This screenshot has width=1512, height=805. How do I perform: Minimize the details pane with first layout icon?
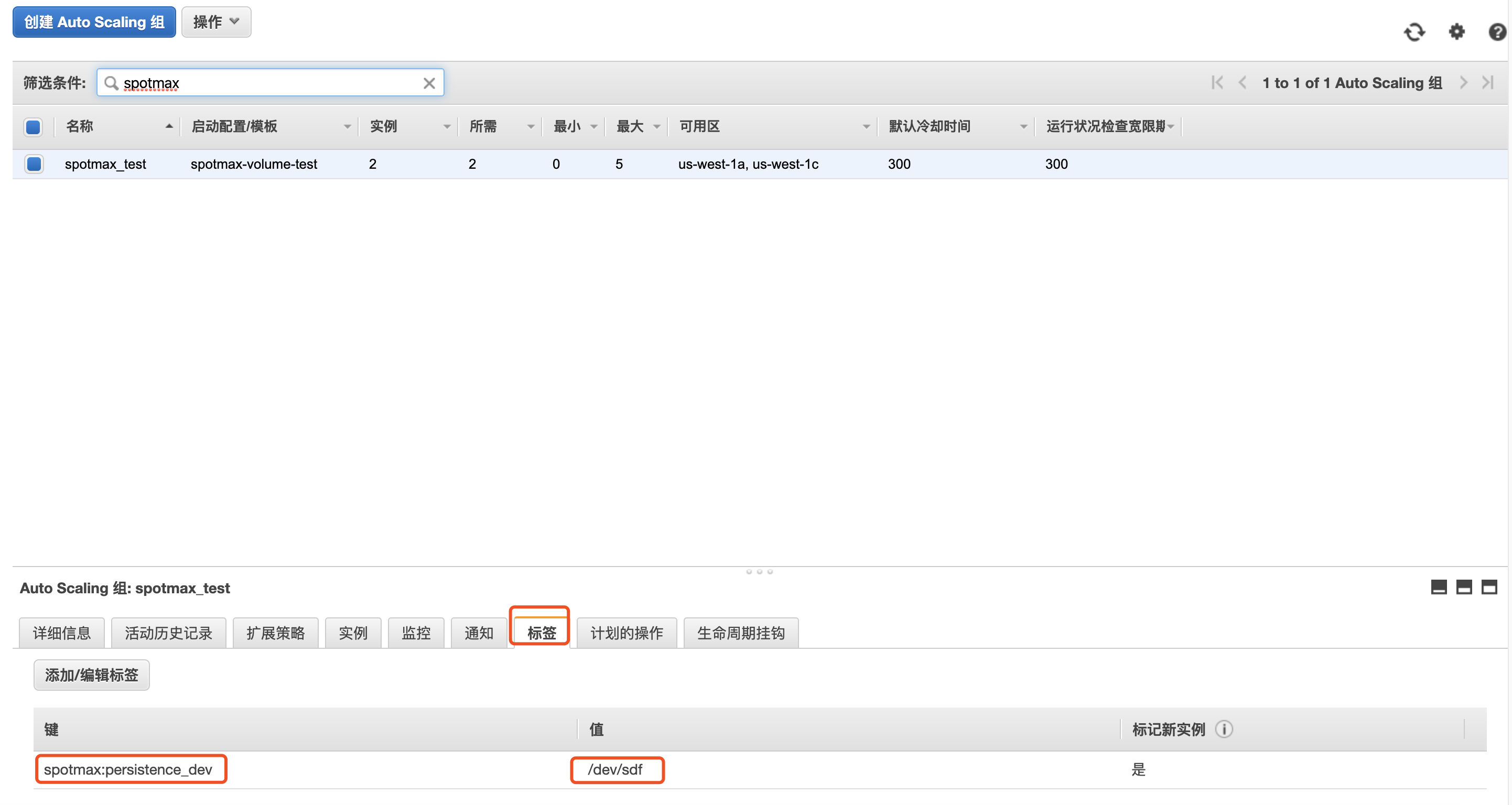coord(1438,587)
